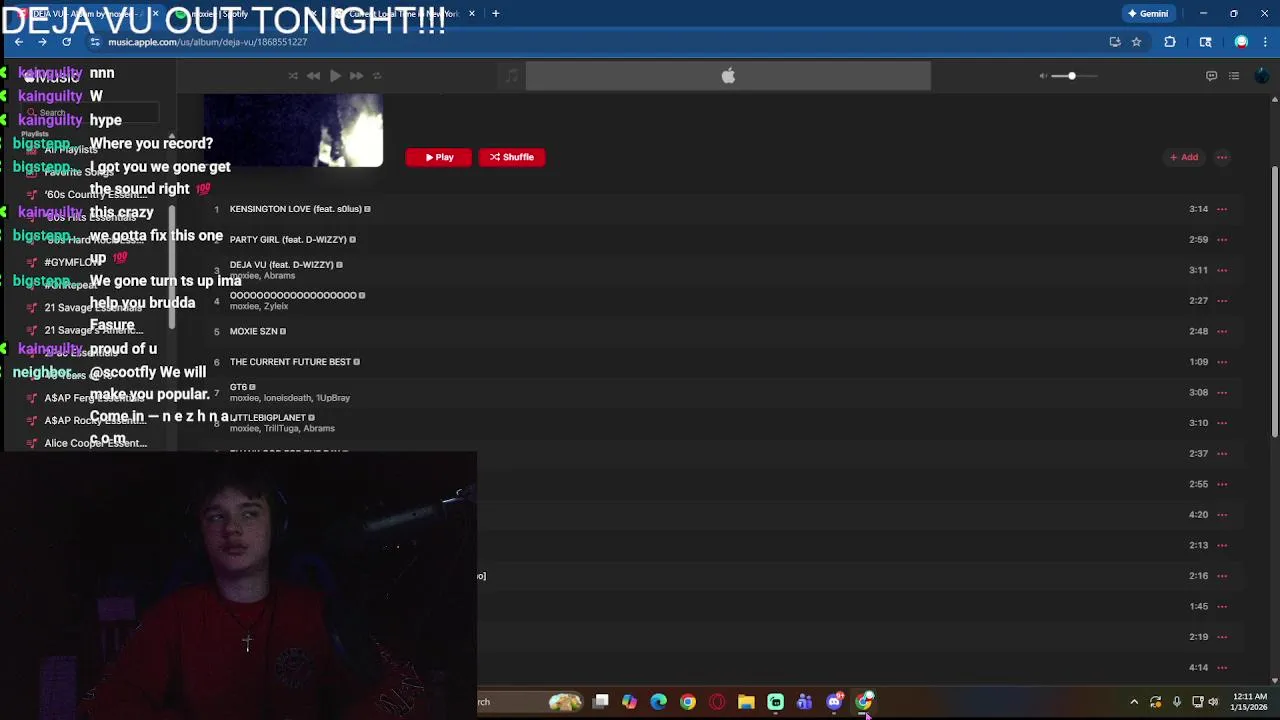
Task: Open more options for the 2:27 track
Action: pos(1222,301)
